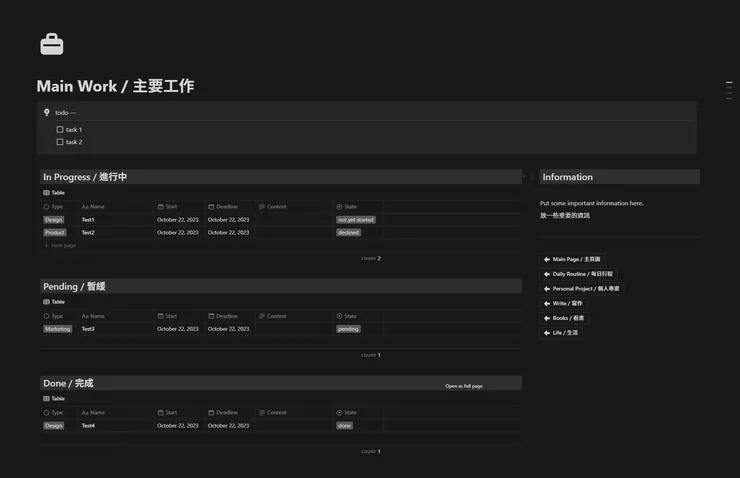Click the Type column header in Pending table
The image size is (740, 478).
[53, 316]
